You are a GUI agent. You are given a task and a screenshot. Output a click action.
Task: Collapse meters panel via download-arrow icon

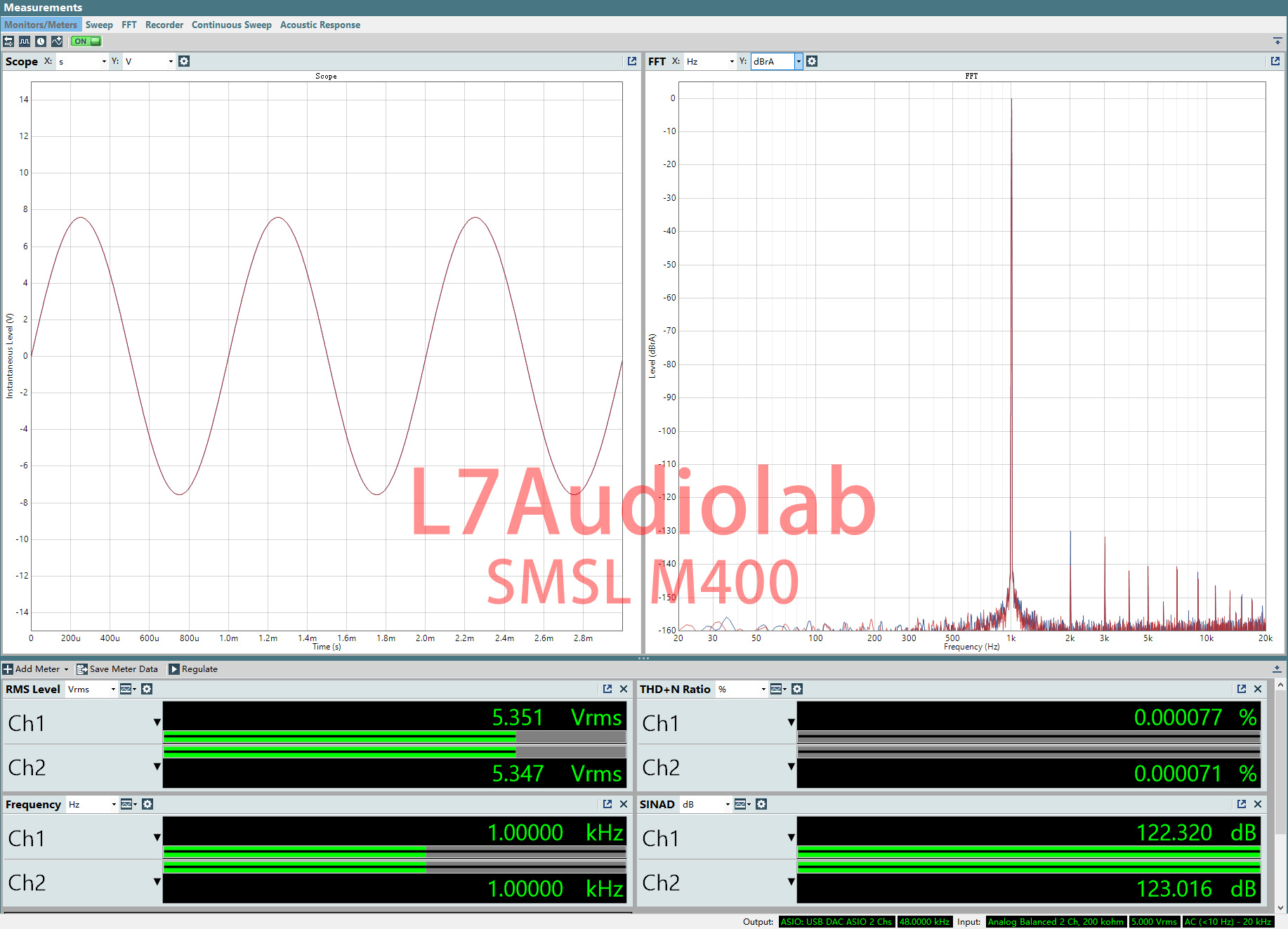[1277, 668]
